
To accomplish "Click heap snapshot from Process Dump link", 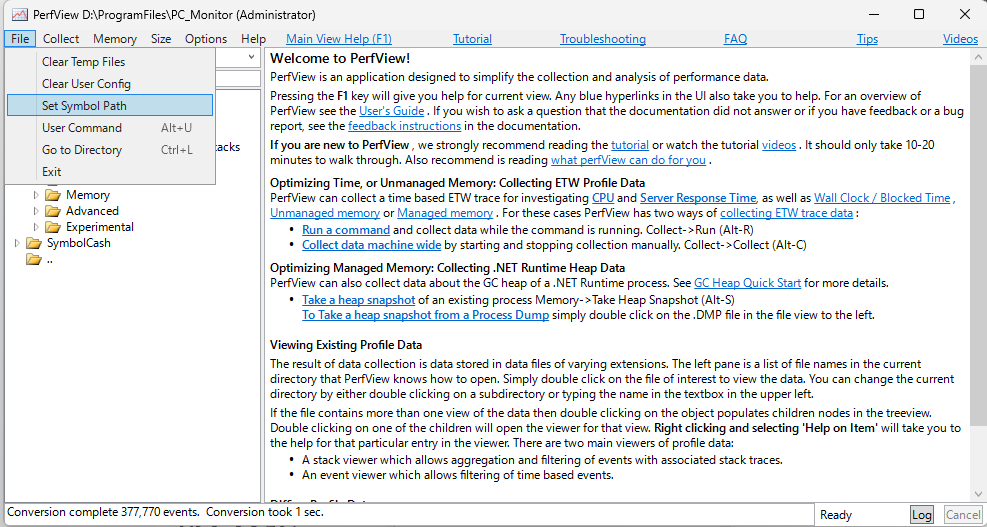I will coord(426,314).
